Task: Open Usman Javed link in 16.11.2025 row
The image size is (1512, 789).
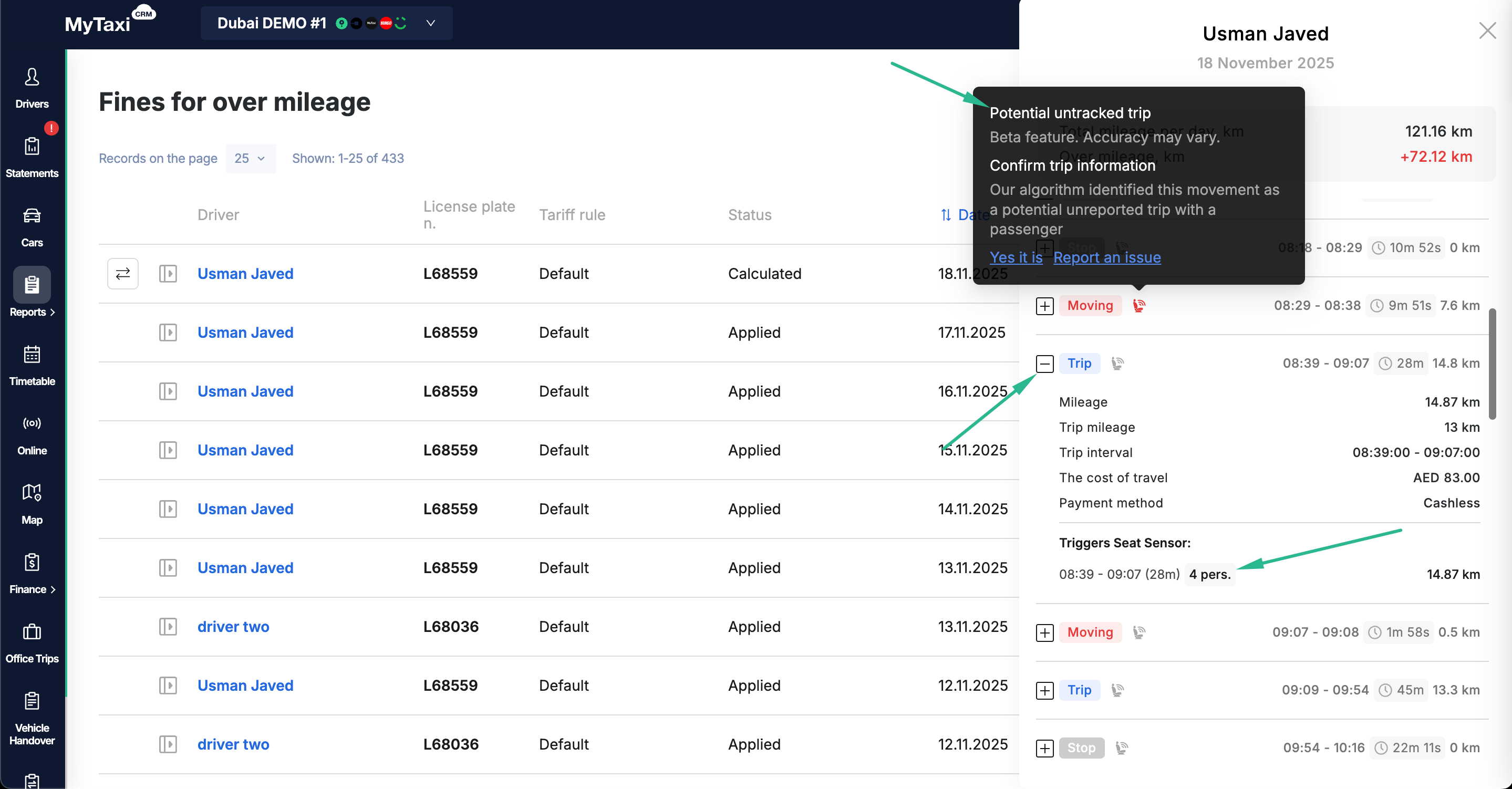Action: point(245,391)
